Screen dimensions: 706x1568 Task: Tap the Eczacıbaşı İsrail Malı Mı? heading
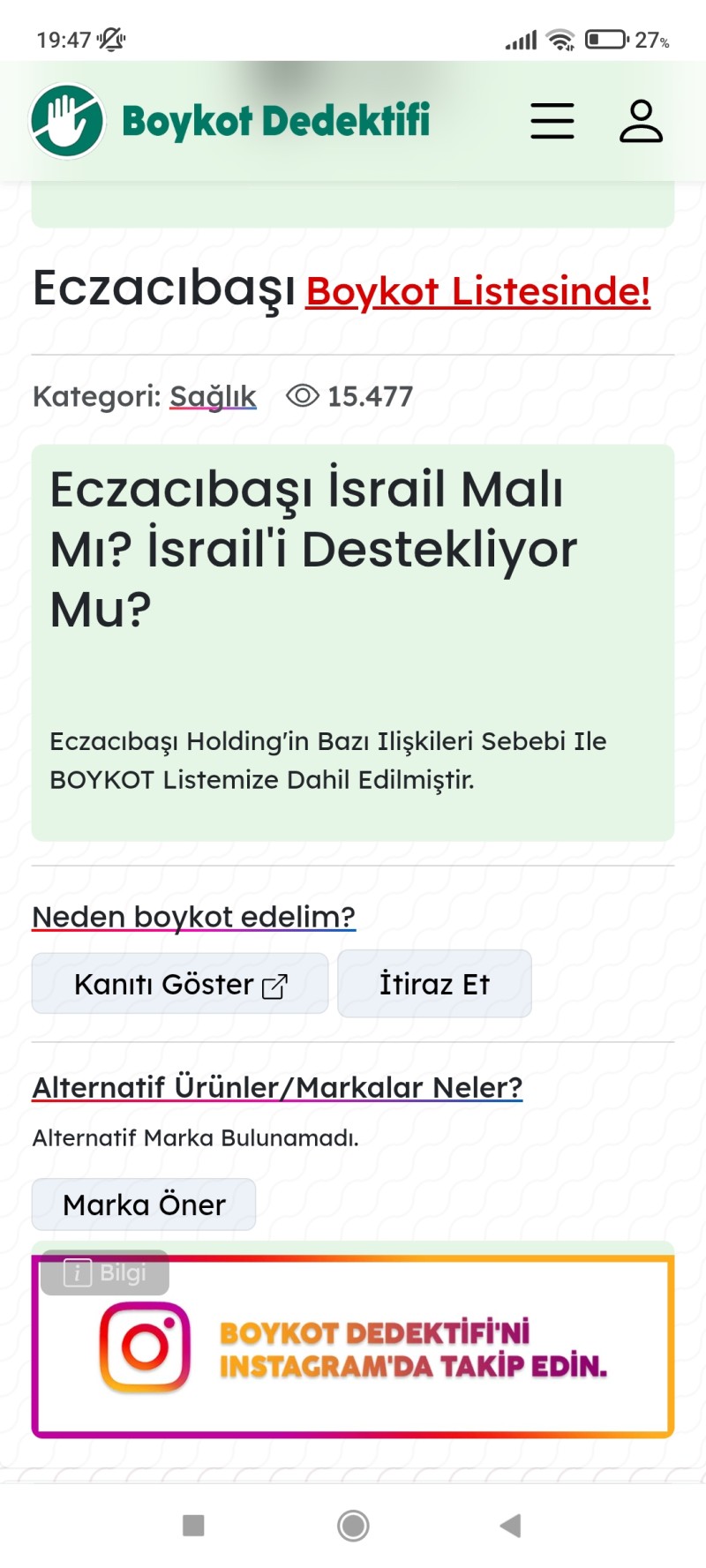pyautogui.click(x=313, y=548)
